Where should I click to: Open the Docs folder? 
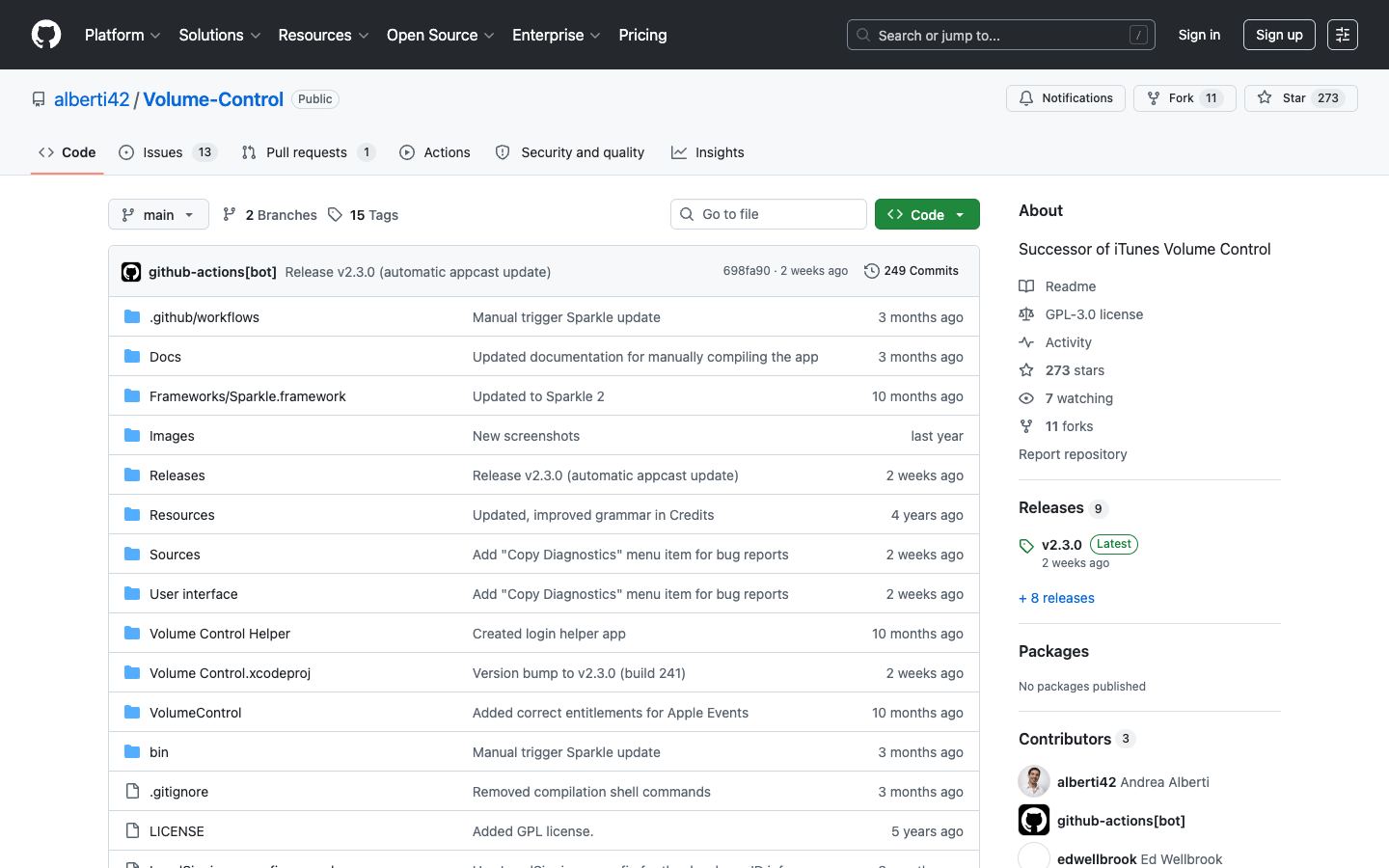tap(165, 357)
